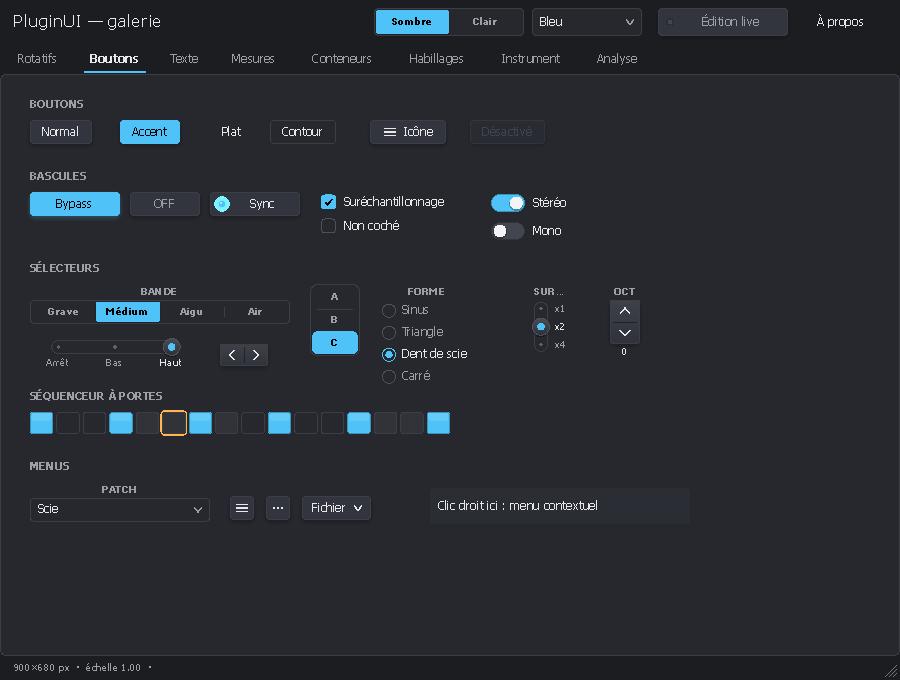Switch to the Rotatifs tab
900x680 pixels.
tap(37, 59)
